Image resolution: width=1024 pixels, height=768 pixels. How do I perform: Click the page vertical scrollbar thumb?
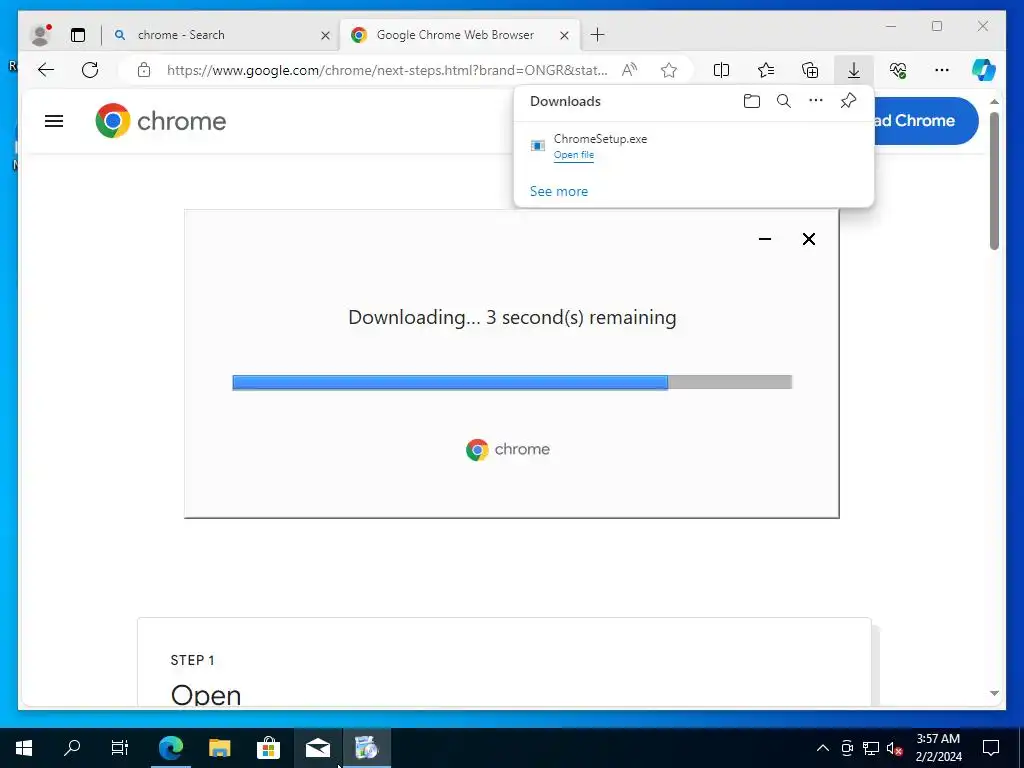pos(994,181)
